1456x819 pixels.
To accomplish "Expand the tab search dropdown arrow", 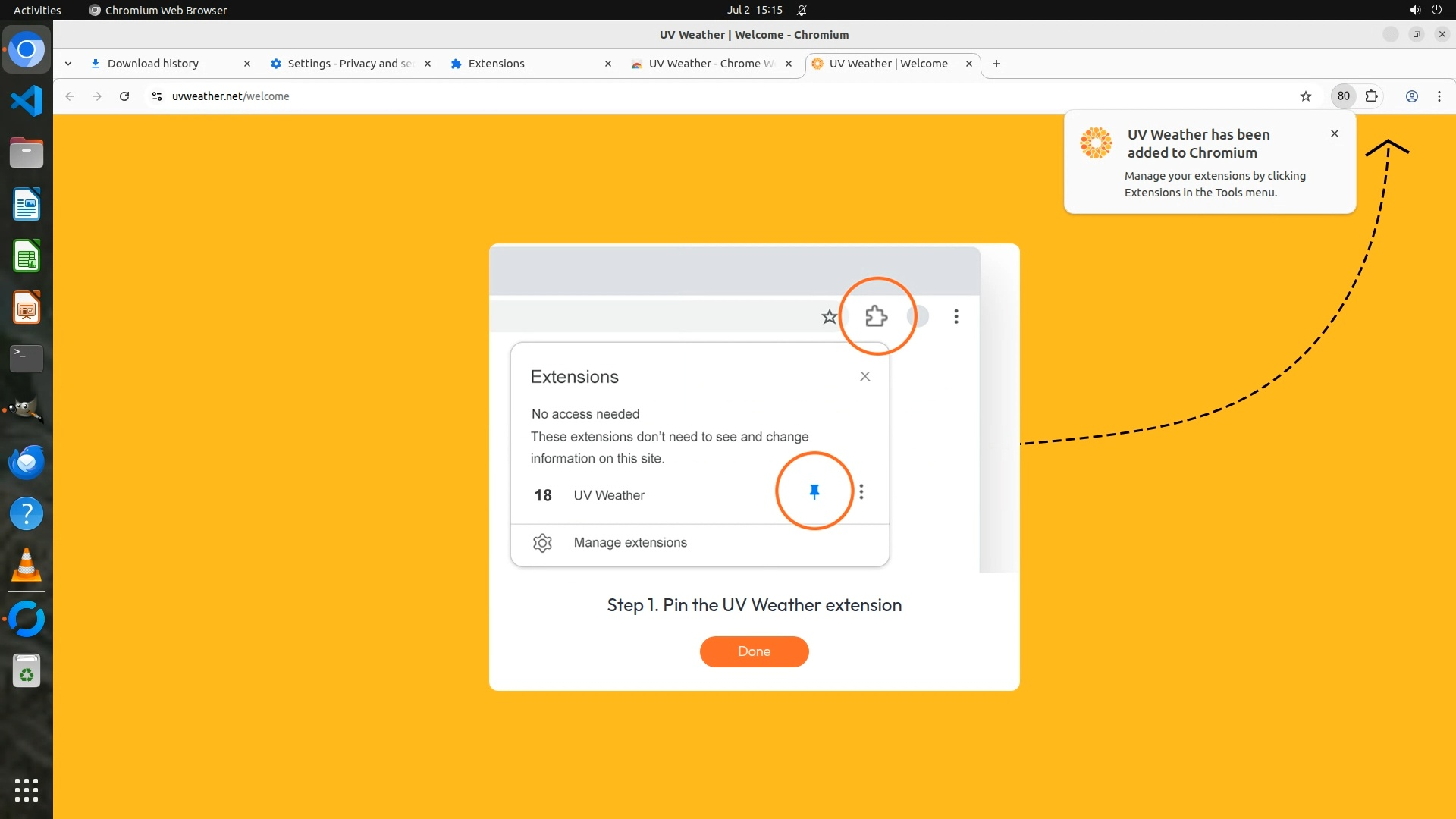I will coord(68,64).
